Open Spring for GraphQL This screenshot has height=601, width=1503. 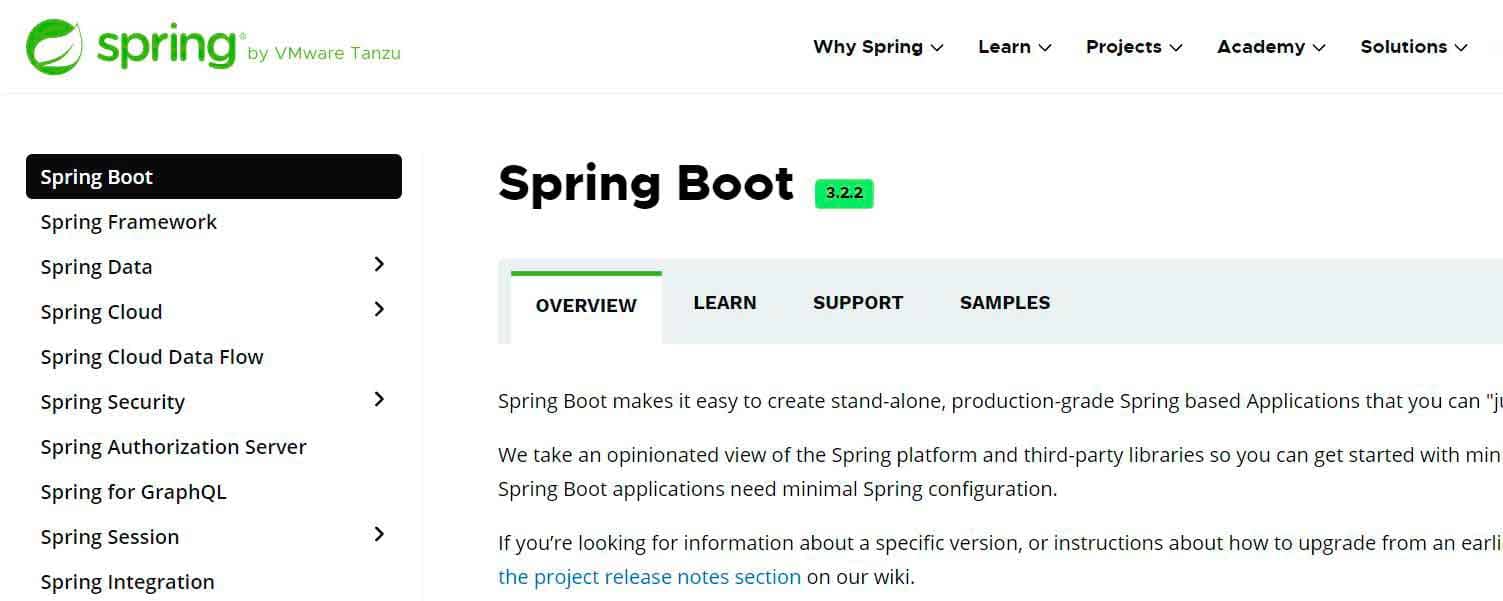(x=133, y=492)
